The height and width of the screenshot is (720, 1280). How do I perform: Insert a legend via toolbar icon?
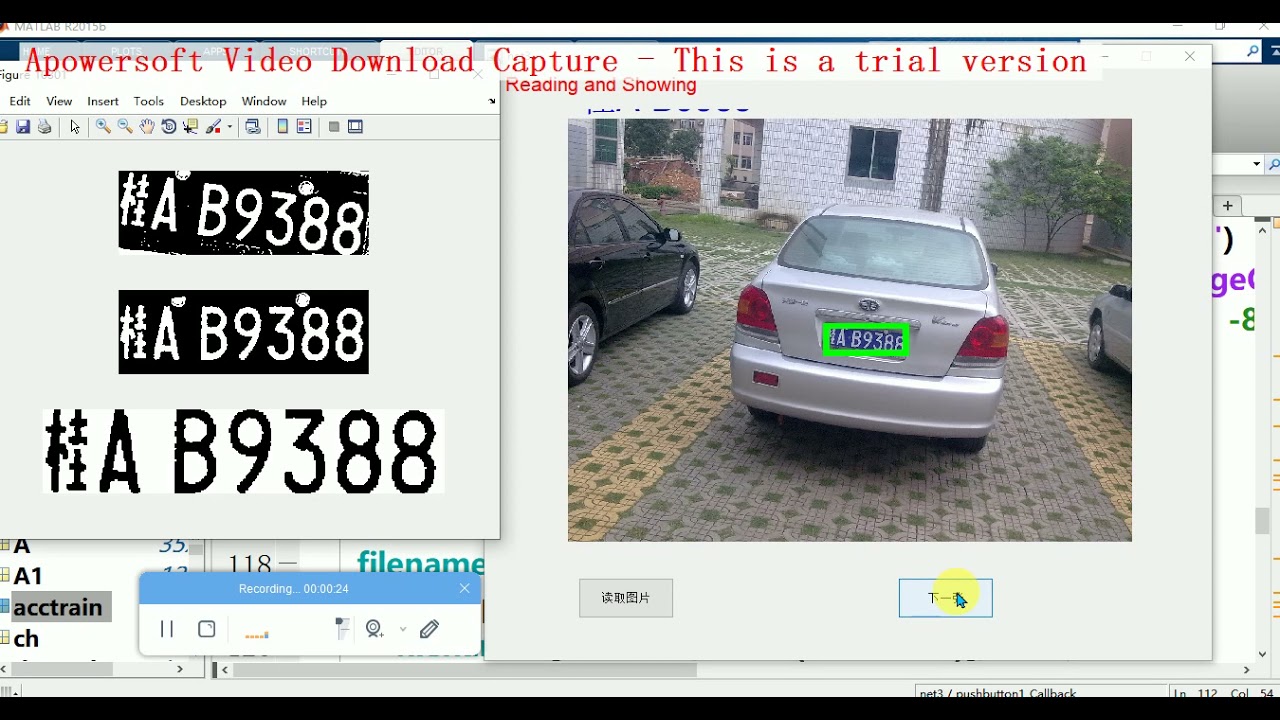tap(305, 127)
